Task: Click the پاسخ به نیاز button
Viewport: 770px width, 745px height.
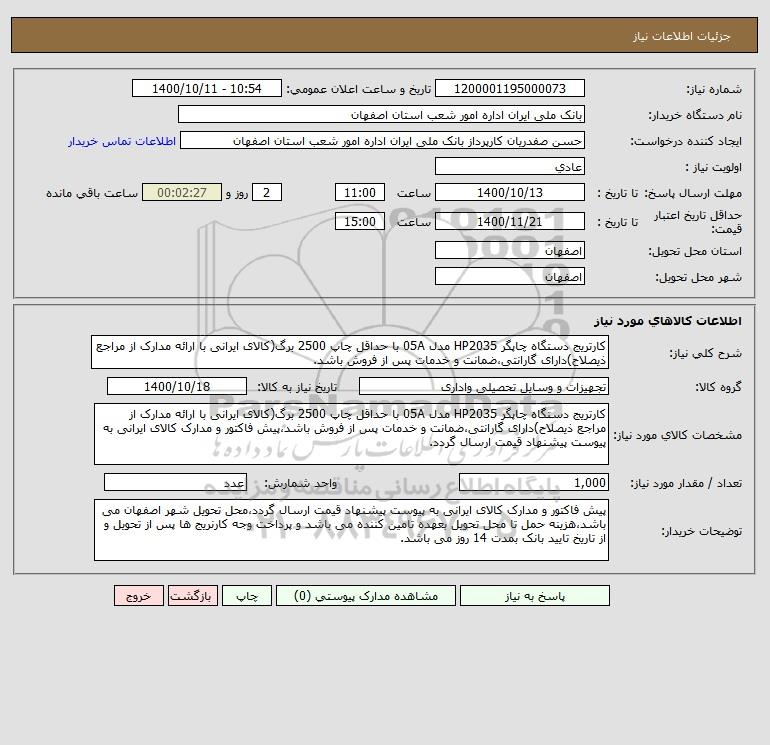Action: tap(535, 596)
